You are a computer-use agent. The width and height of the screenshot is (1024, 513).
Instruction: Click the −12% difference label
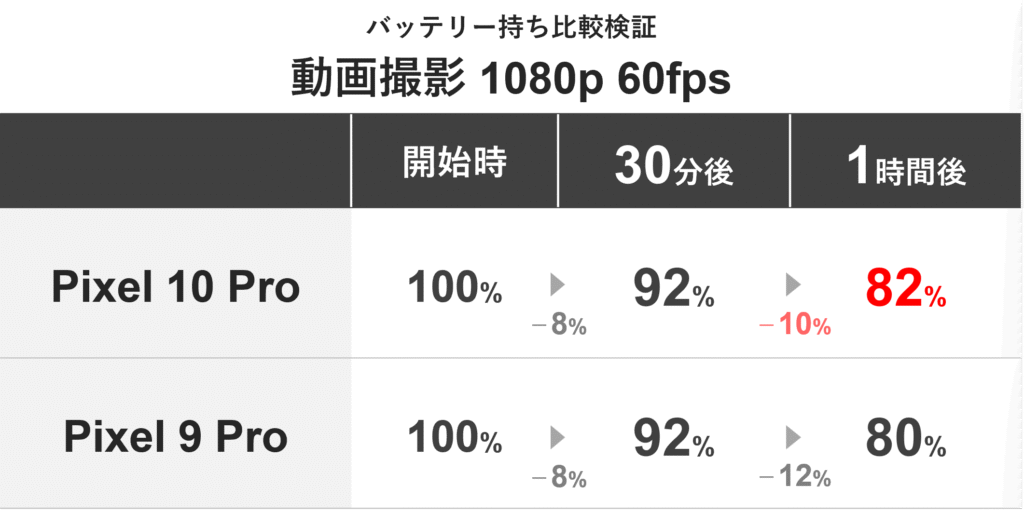(795, 478)
